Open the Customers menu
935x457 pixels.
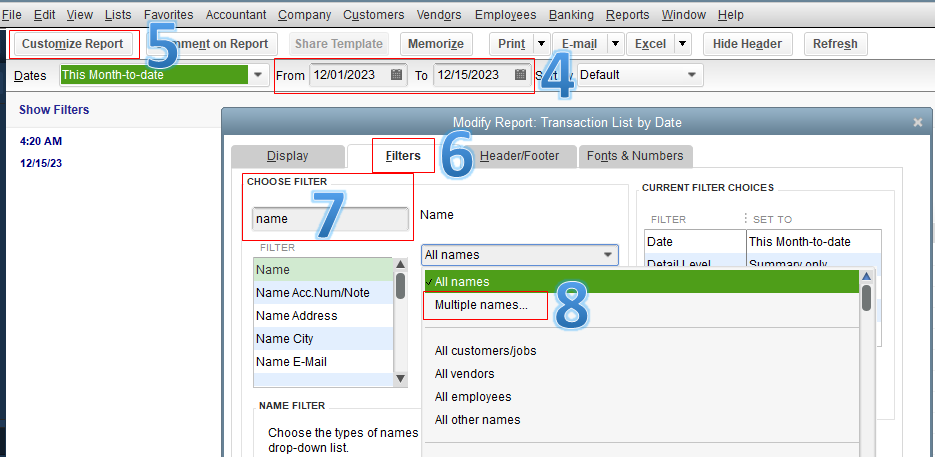click(x=374, y=14)
